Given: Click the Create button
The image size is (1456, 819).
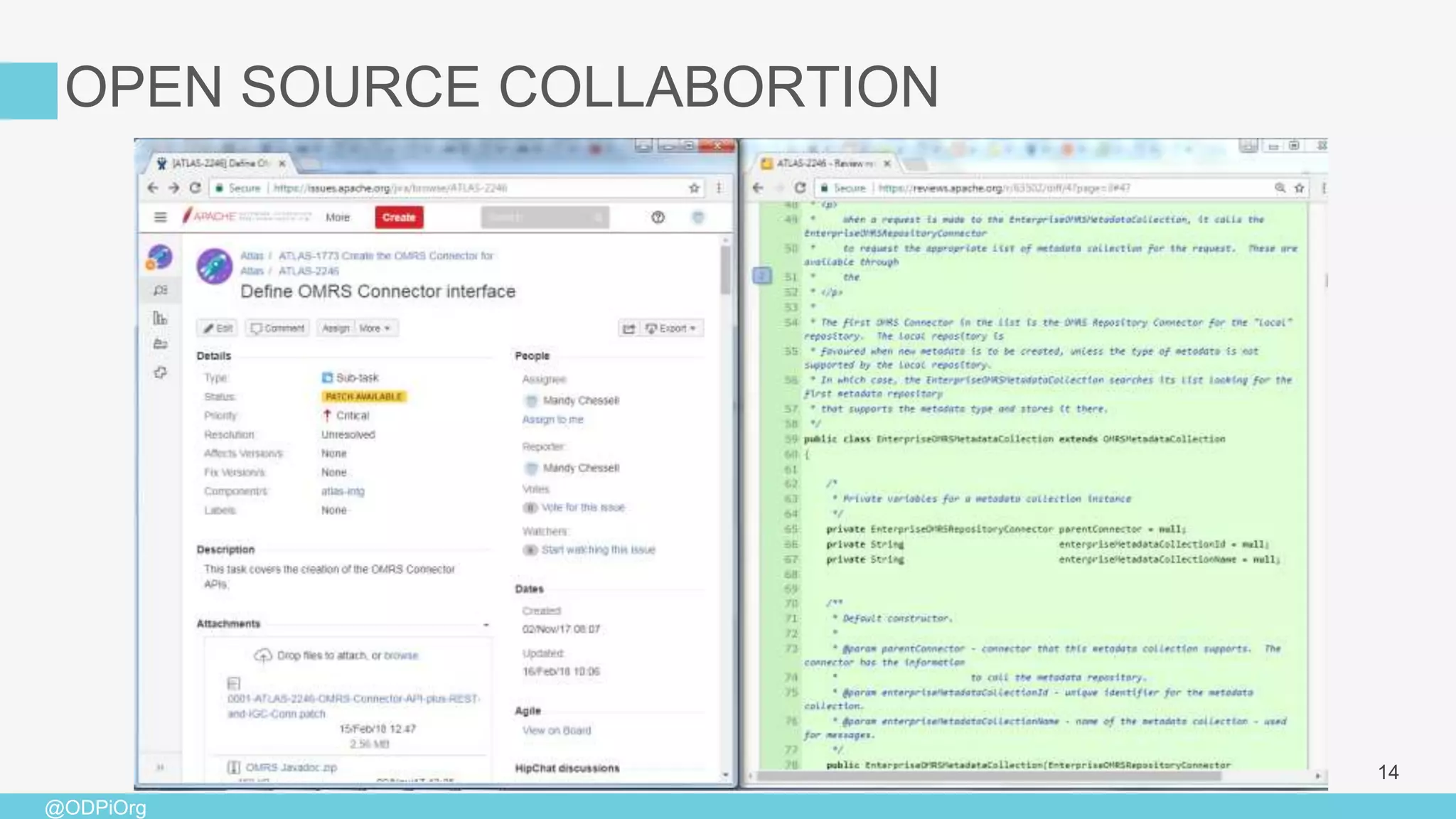Looking at the screenshot, I should 399,218.
